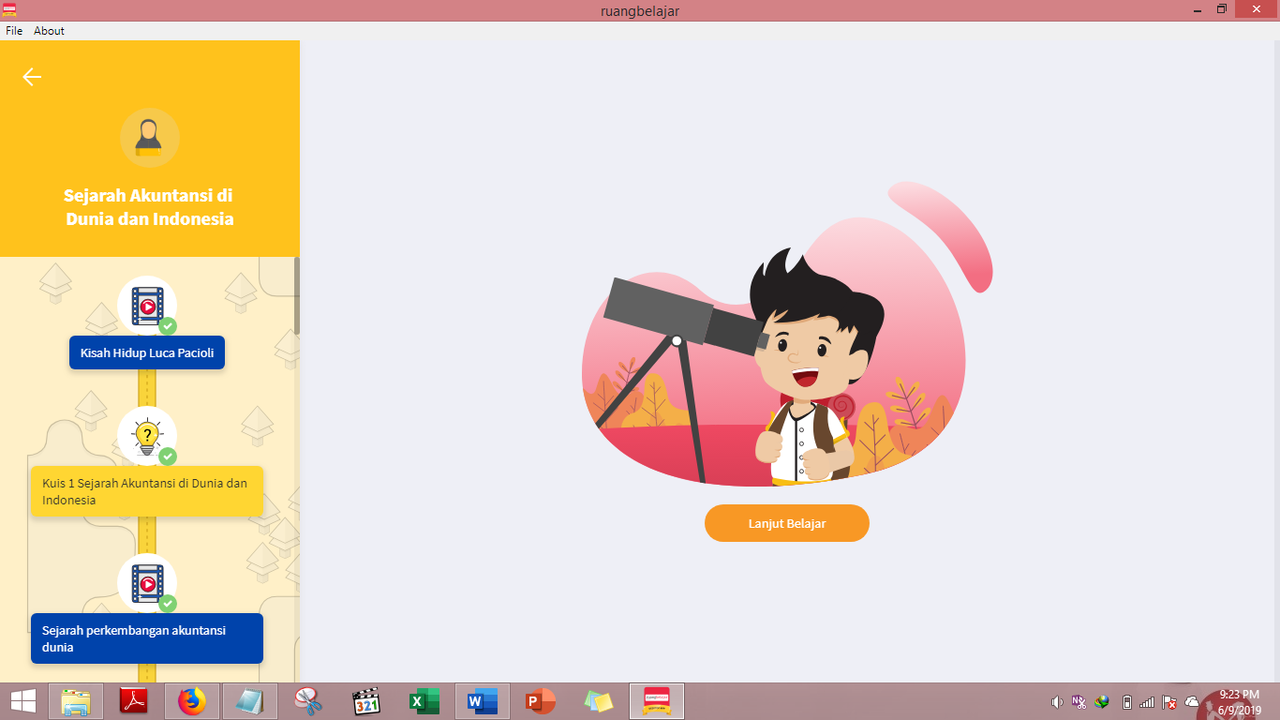Click the back arrow in the sidebar
1280x720 pixels.
pos(32,77)
